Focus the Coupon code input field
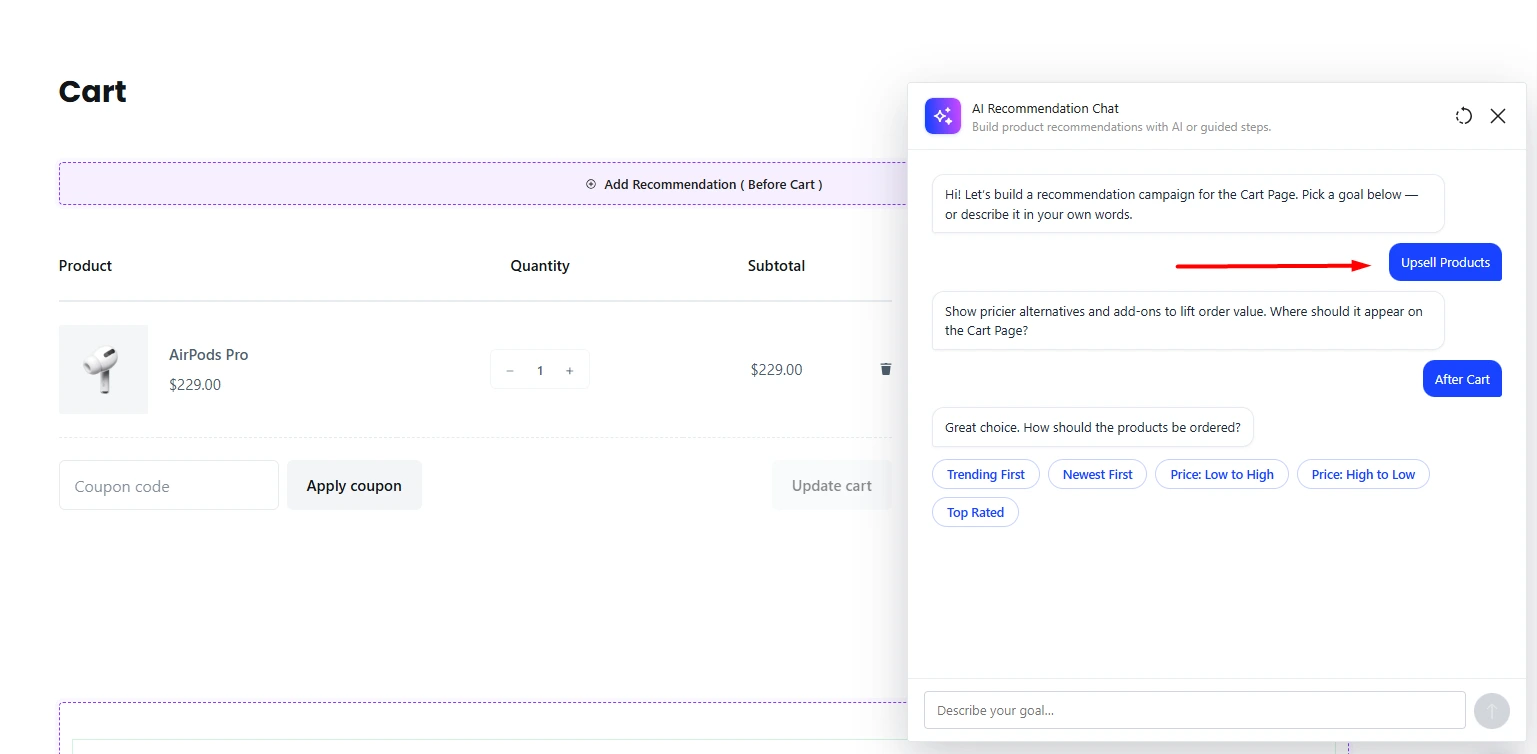1537x754 pixels. click(169, 485)
